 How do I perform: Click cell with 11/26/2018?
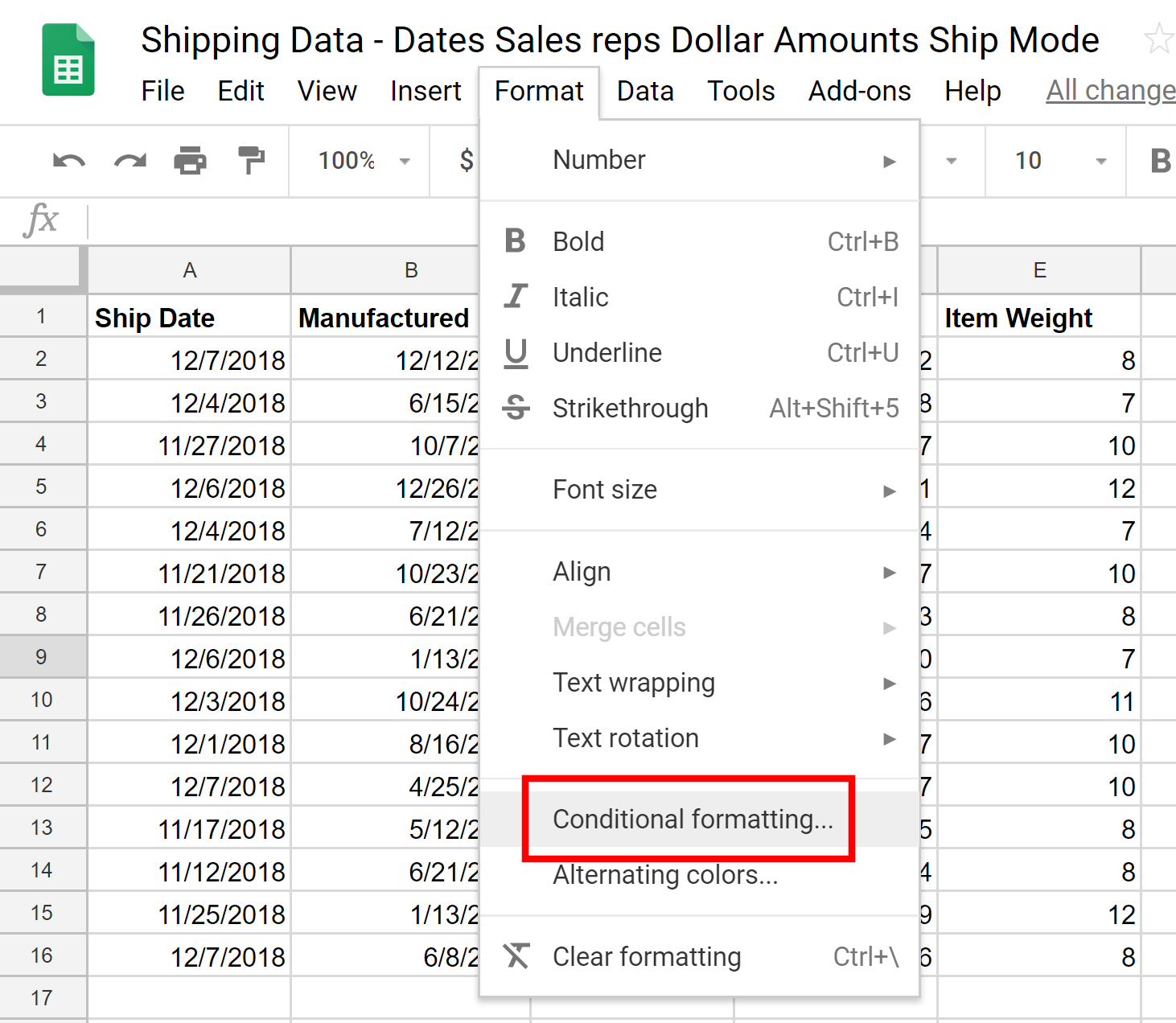coord(189,615)
